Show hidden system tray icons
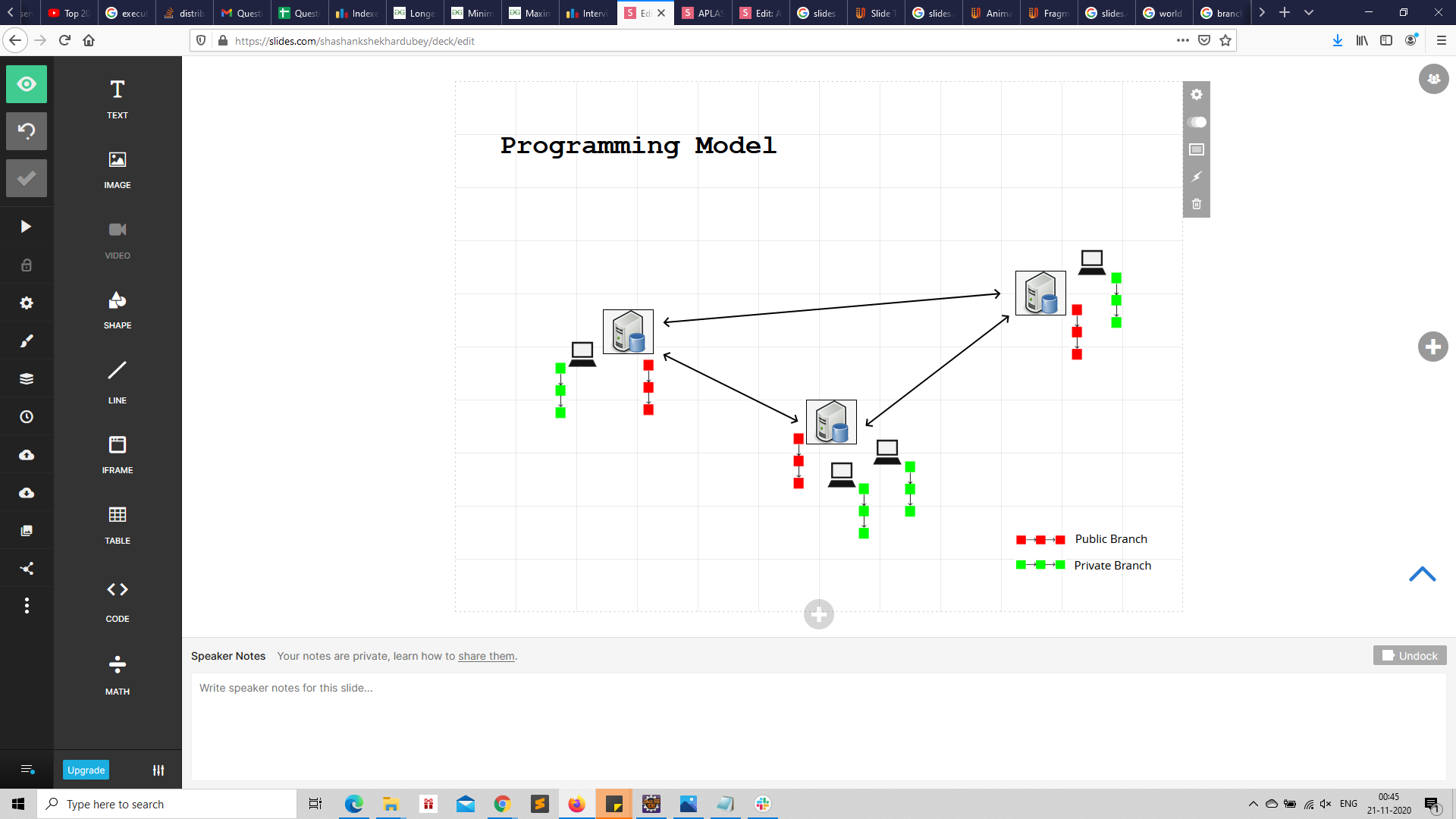Image resolution: width=1456 pixels, height=819 pixels. 1253,804
